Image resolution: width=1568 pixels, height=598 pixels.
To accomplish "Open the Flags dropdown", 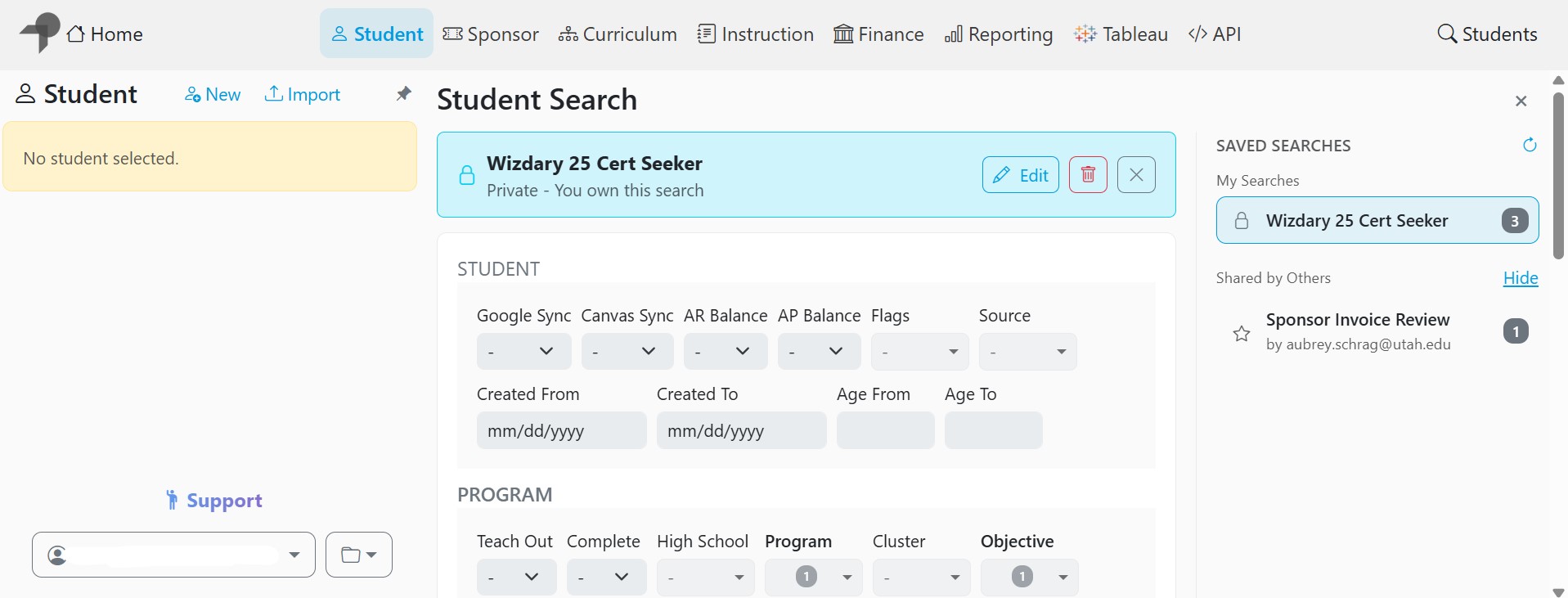I will click(919, 352).
